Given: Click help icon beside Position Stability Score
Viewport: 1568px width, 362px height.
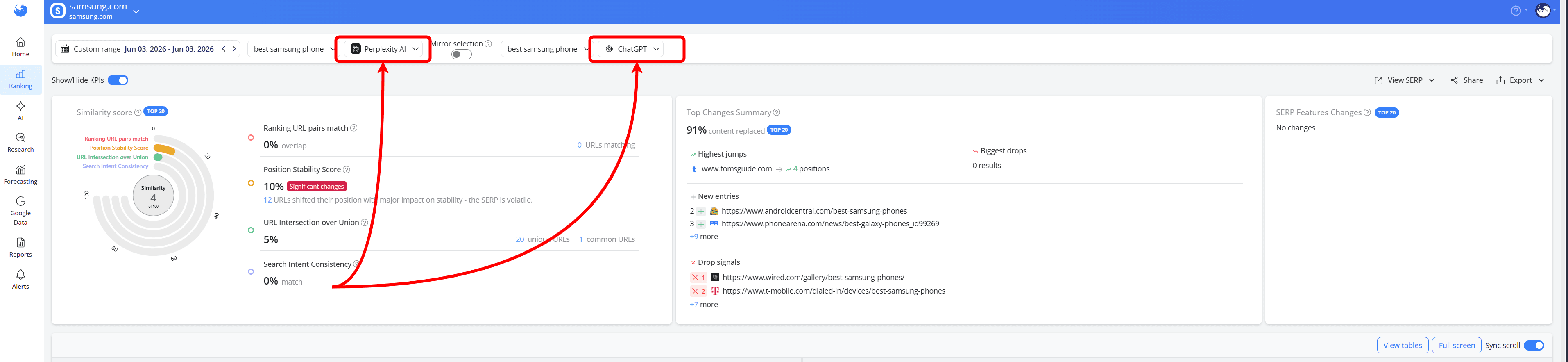Looking at the screenshot, I should 347,169.
